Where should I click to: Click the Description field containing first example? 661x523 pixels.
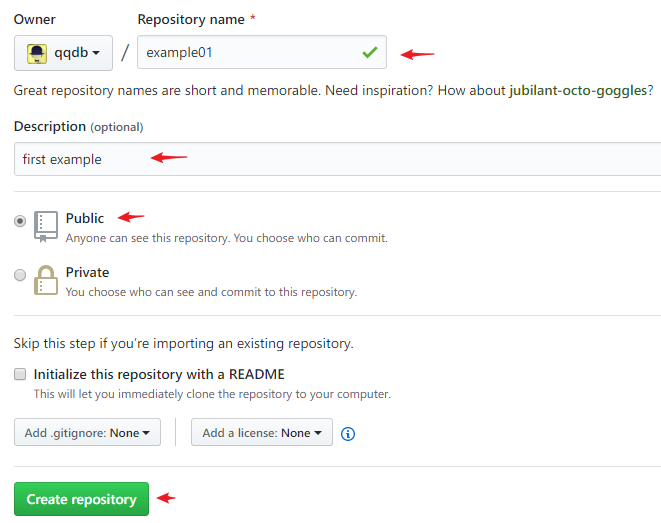[337, 159]
